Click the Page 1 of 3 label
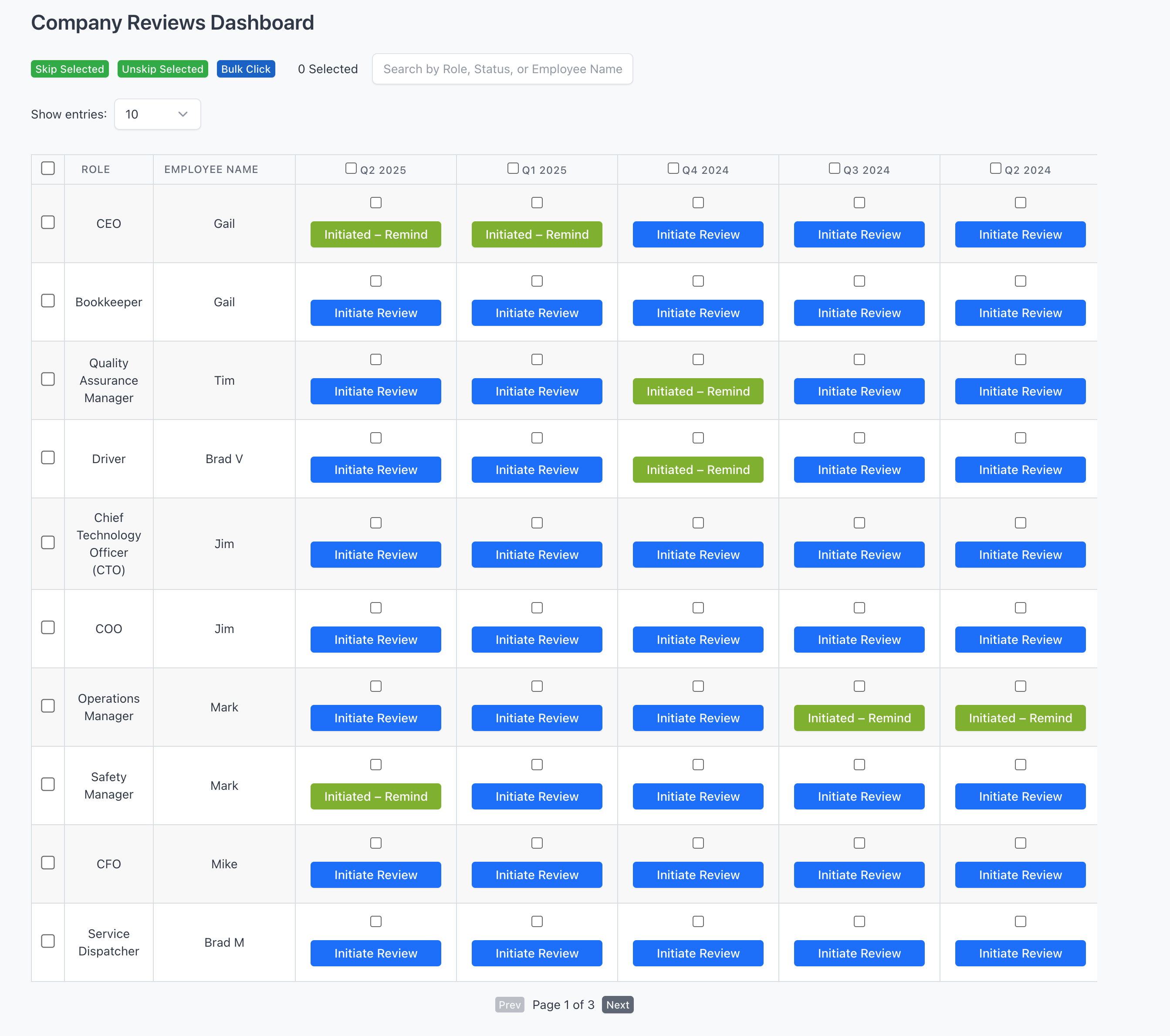The width and height of the screenshot is (1170, 1036). click(x=563, y=1005)
